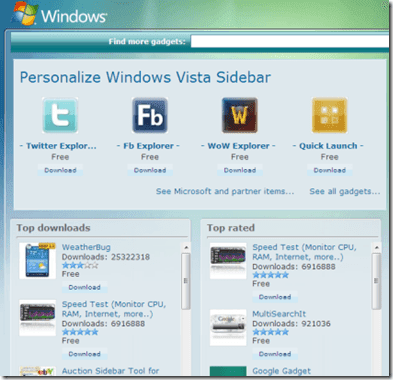The width and height of the screenshot is (393, 380).
Task: Open the Auction Sidebar Tool thumbnail
Action: point(37,371)
